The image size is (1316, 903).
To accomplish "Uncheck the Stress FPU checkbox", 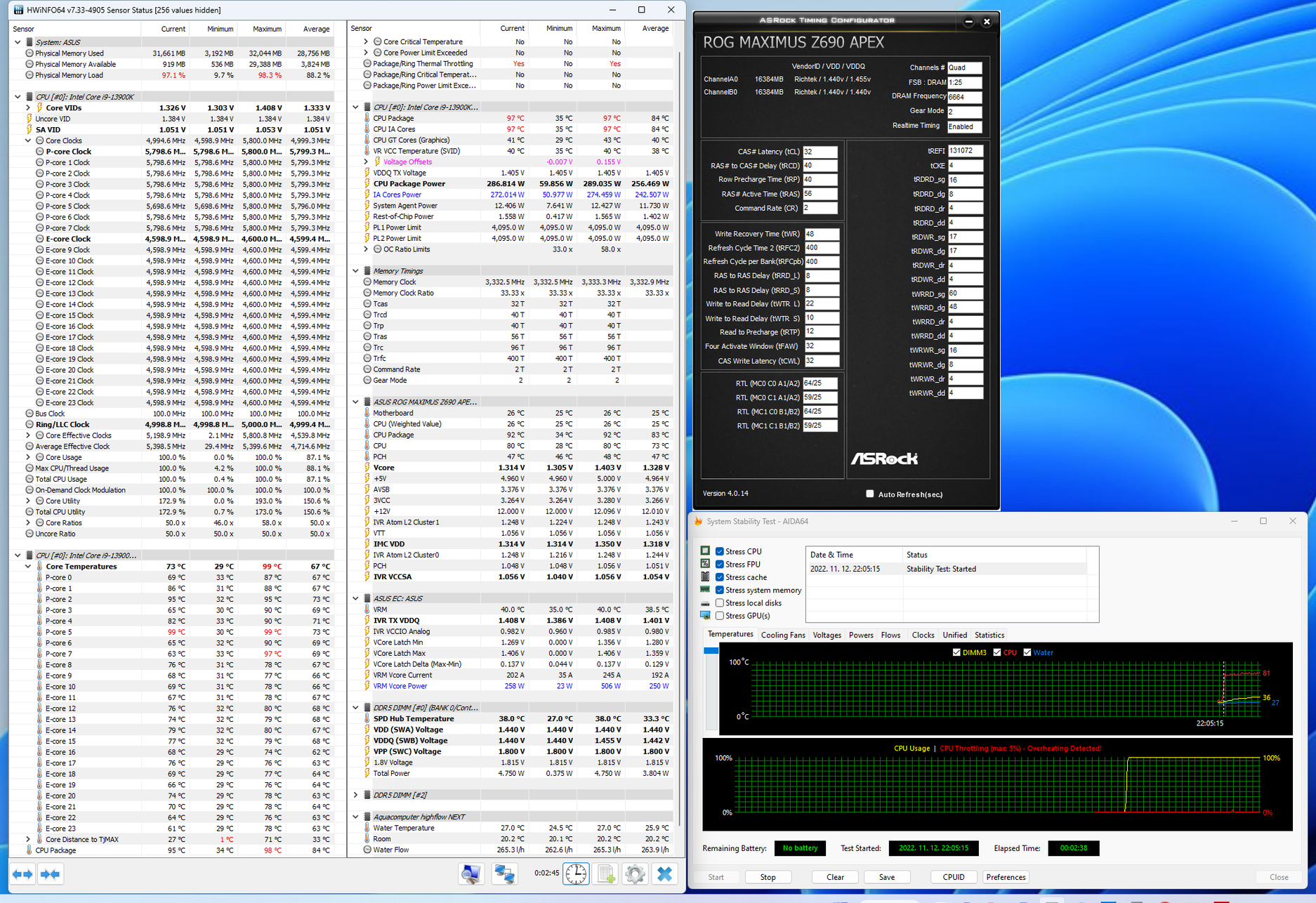I will (x=719, y=564).
